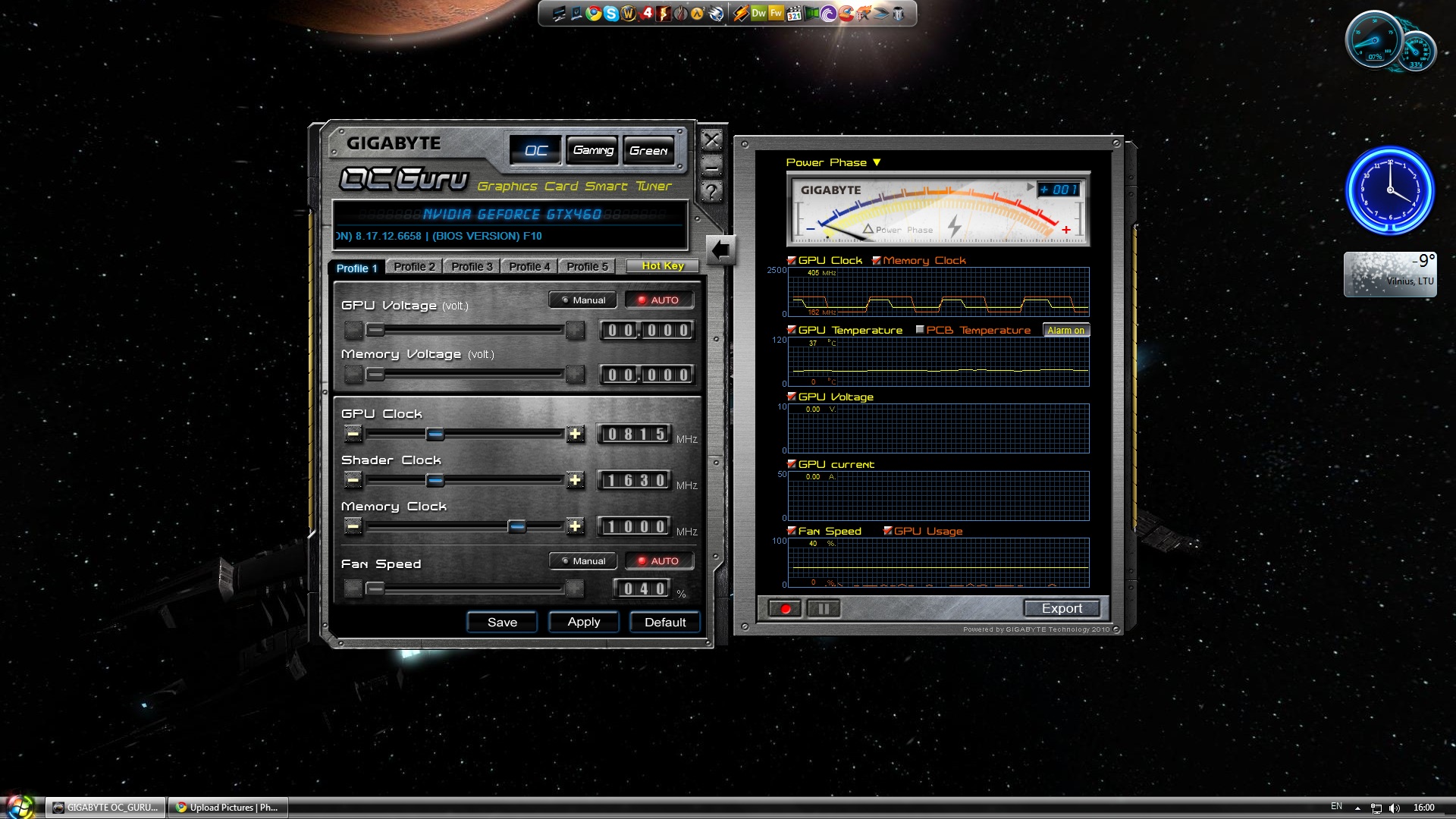Open Skype from the top dock
This screenshot has width=1456, height=819.
coord(611,13)
